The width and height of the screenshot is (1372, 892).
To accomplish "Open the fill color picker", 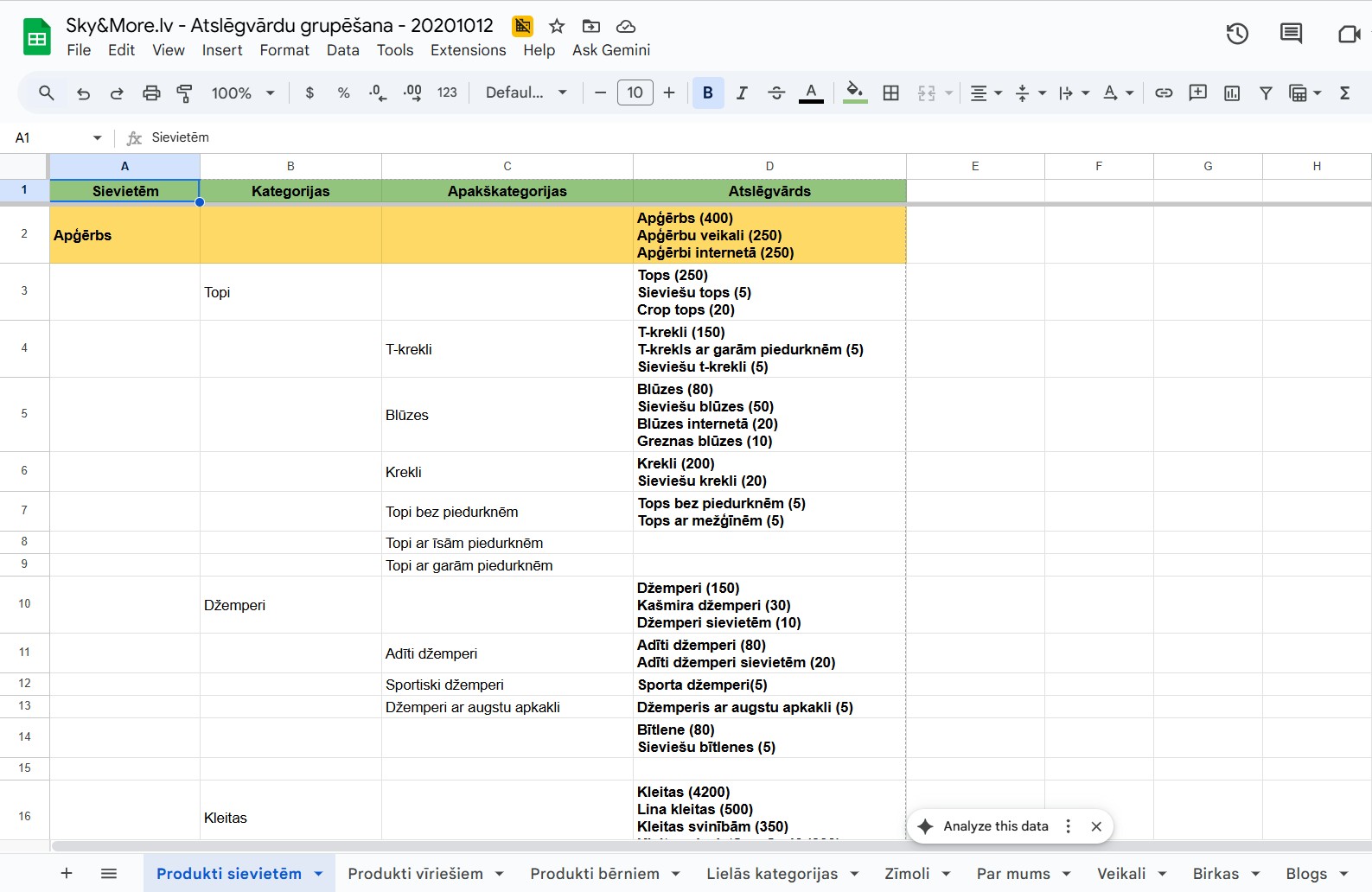I will [854, 93].
